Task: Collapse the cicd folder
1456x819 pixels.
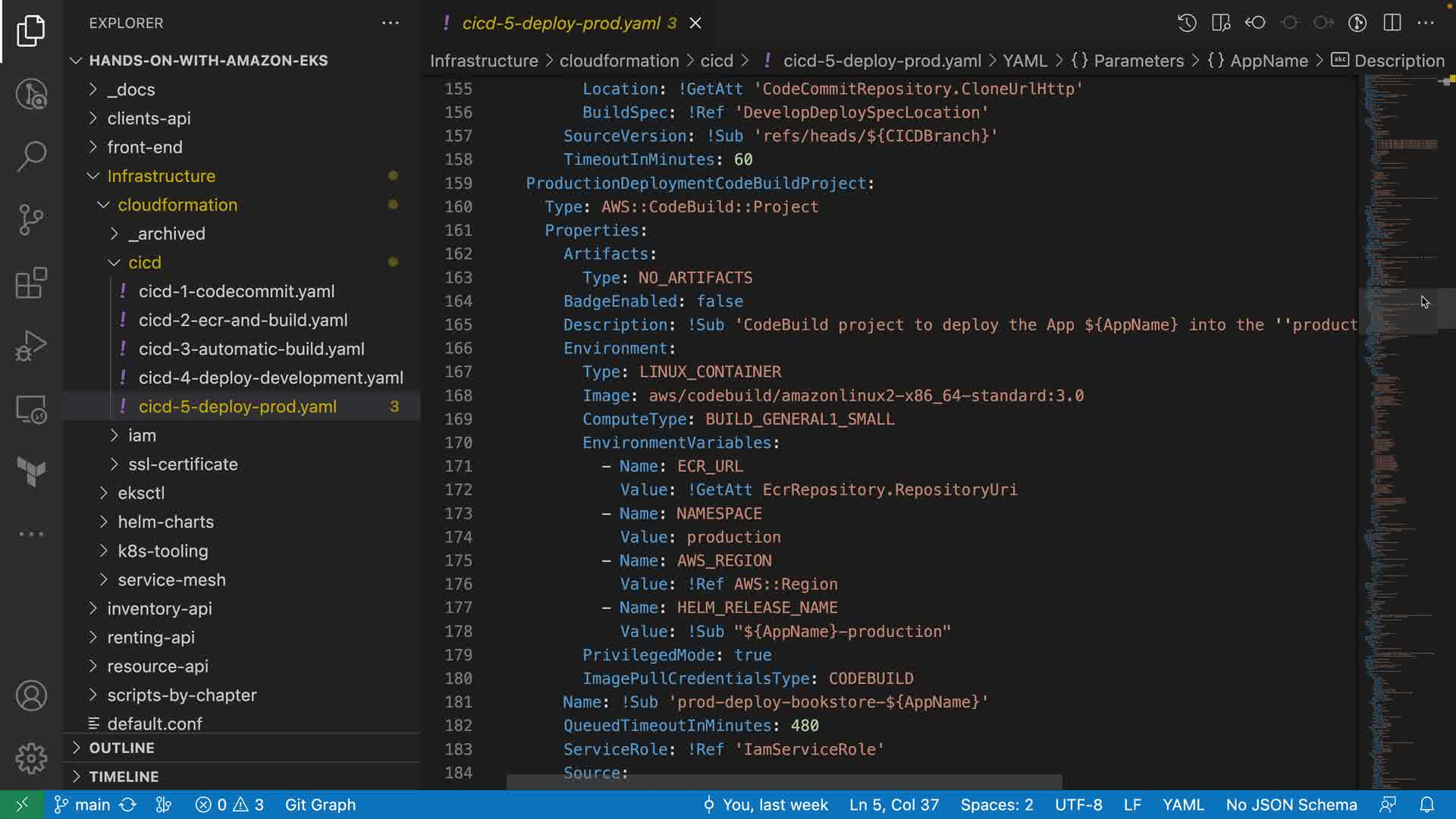Action: point(144,262)
